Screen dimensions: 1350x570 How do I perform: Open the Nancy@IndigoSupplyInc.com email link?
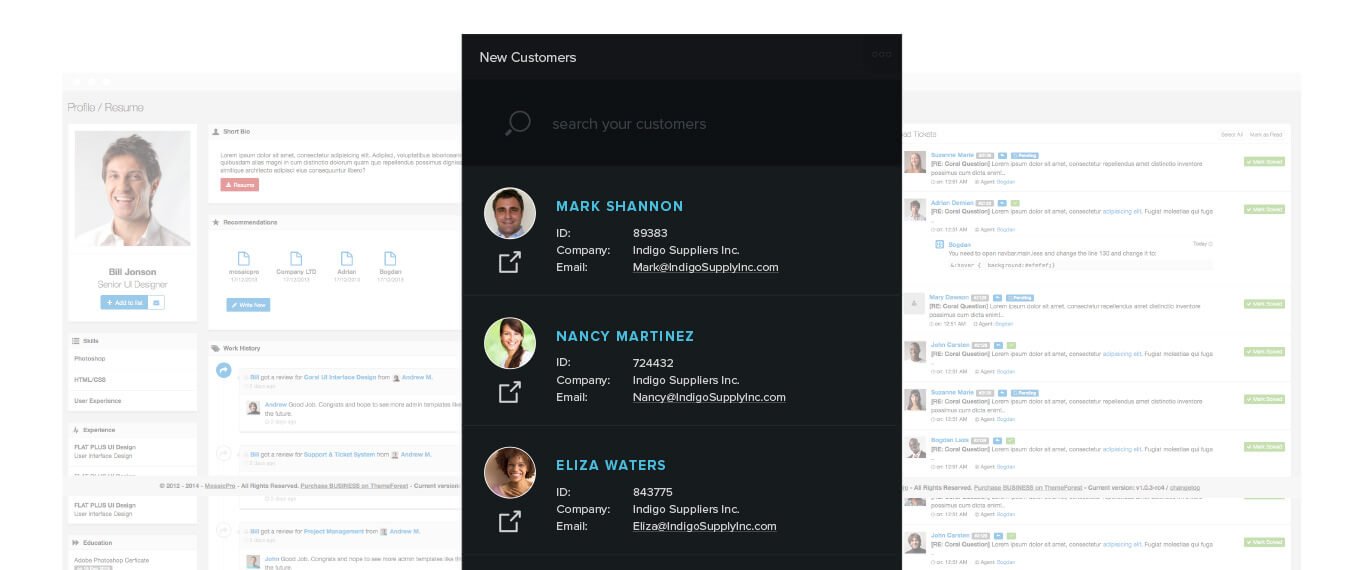coord(709,397)
